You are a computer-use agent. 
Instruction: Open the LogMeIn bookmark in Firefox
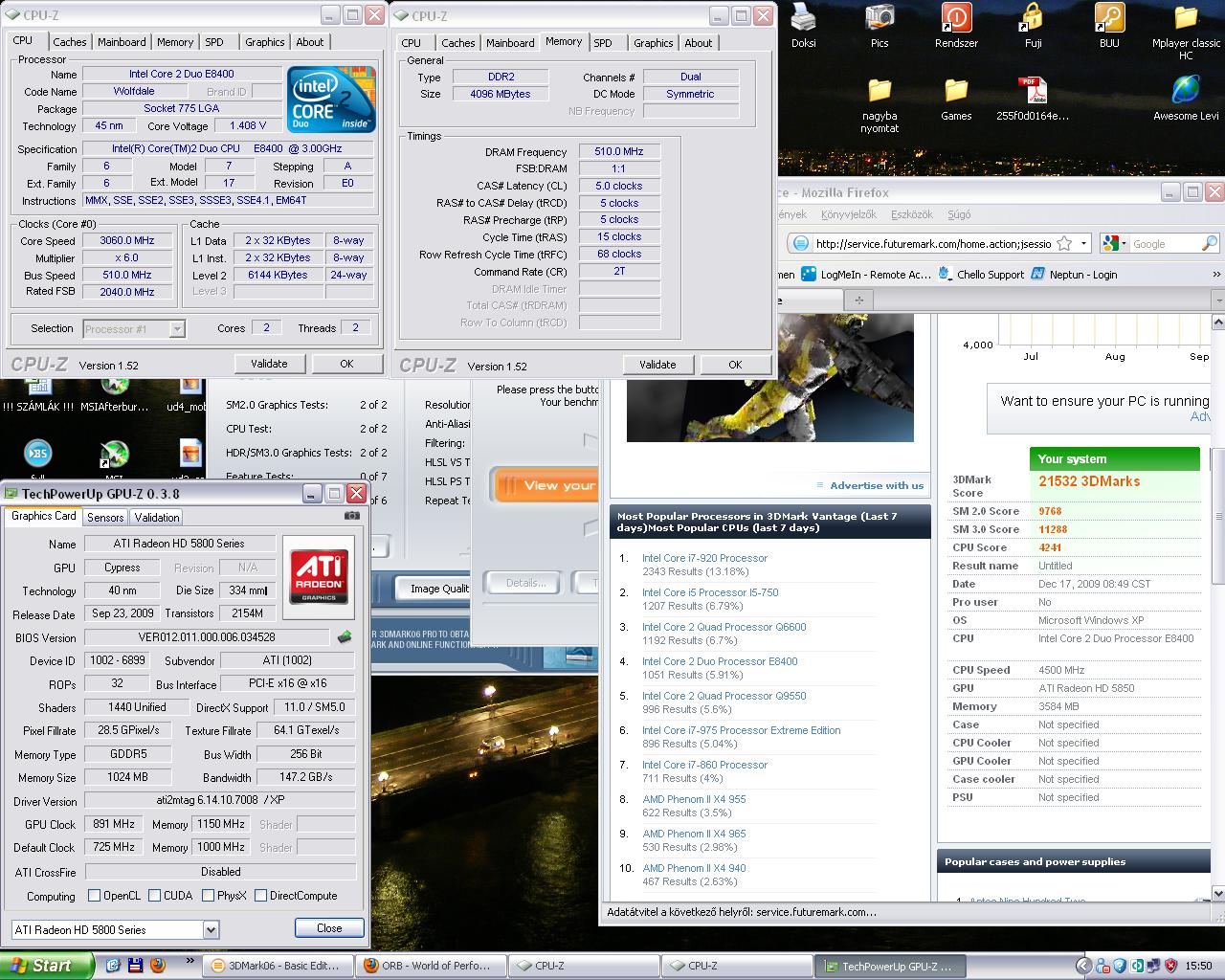[x=867, y=275]
